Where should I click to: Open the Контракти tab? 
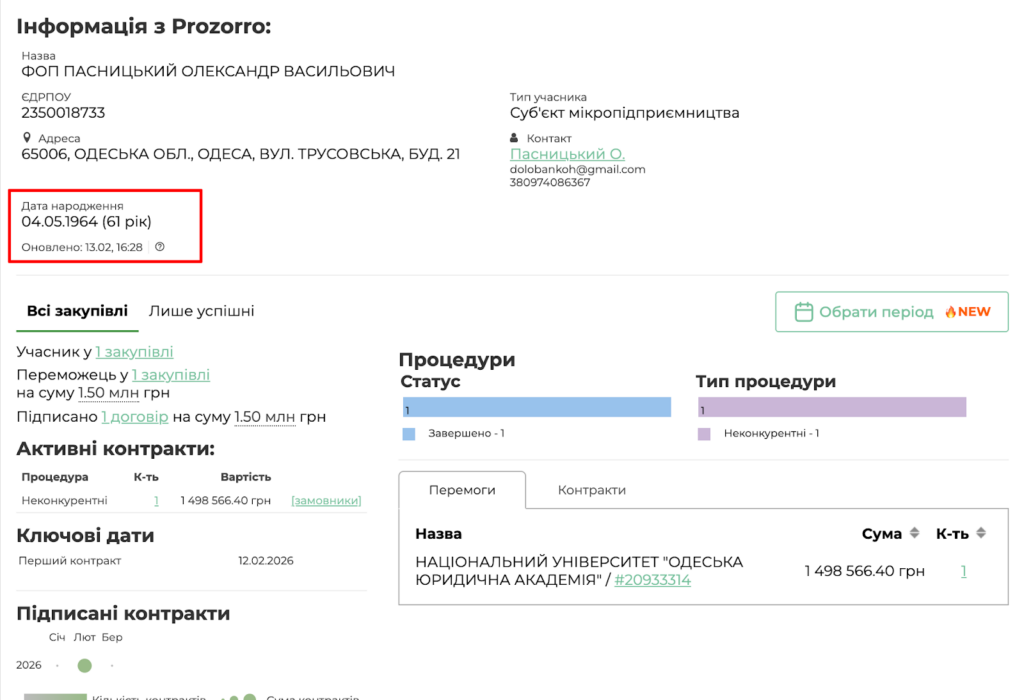point(591,490)
